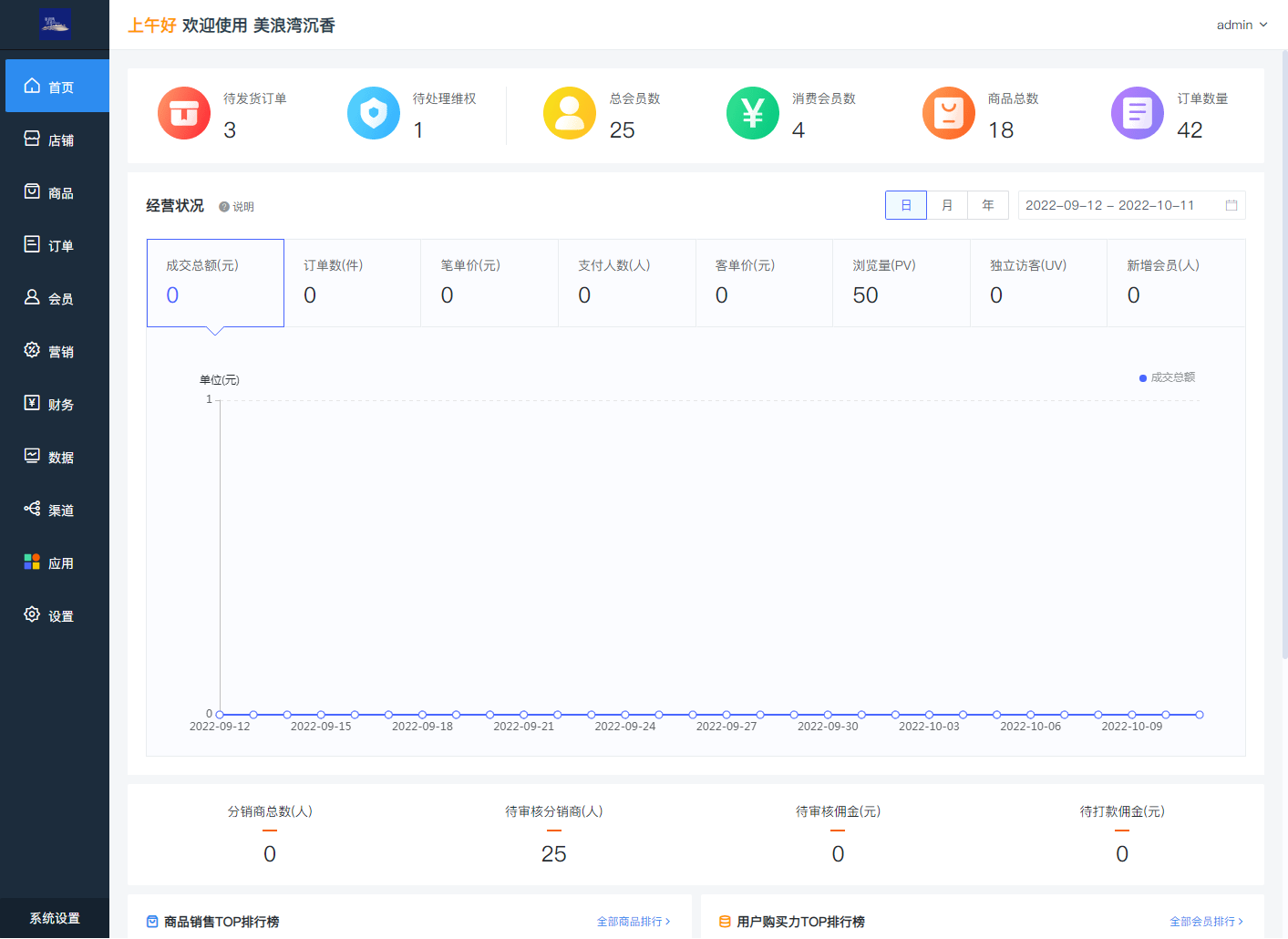This screenshot has width=1288, height=939.
Task: Click the blue shield rights-protection icon
Action: click(374, 113)
